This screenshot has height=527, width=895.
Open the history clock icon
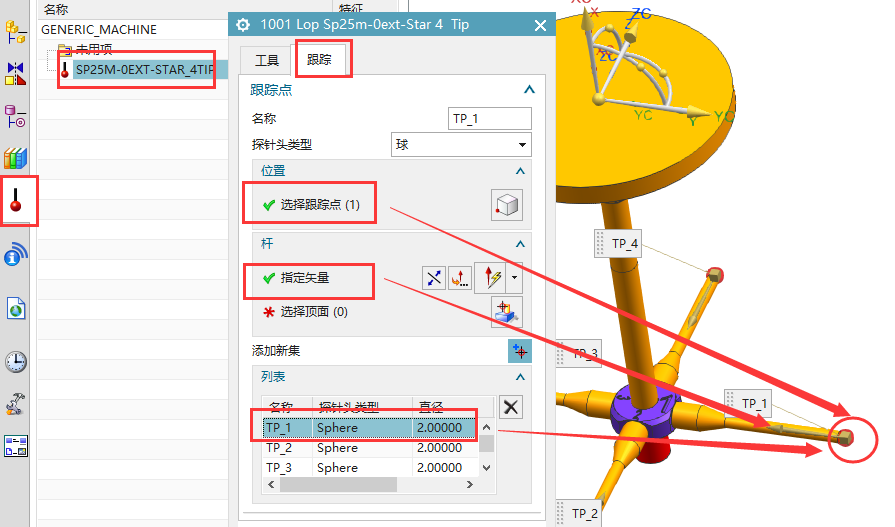(x=16, y=361)
